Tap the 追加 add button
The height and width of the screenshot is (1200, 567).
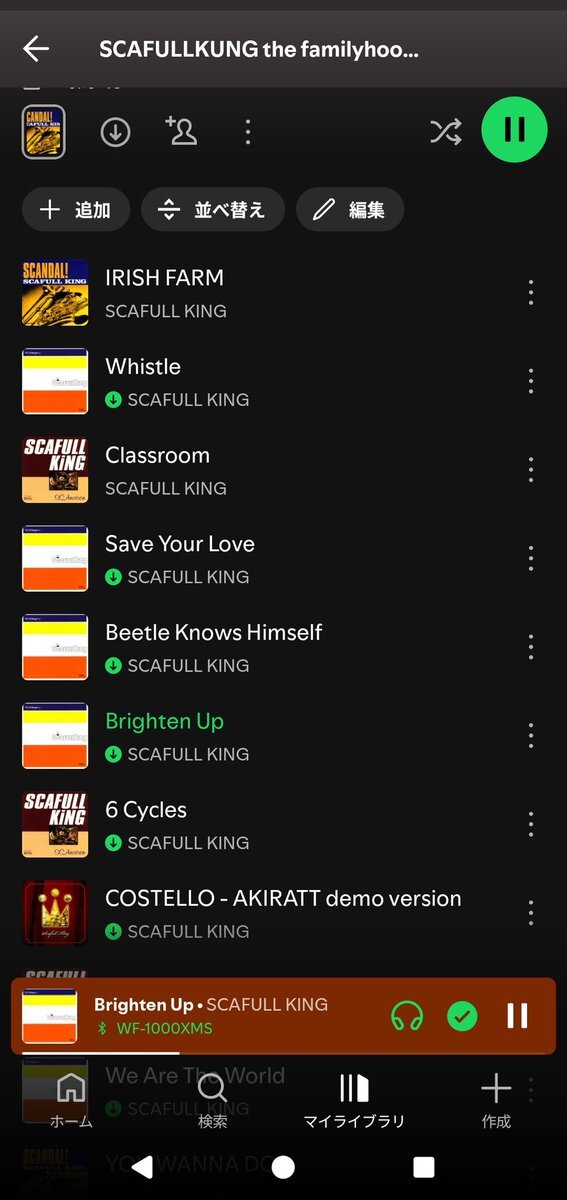tap(76, 210)
